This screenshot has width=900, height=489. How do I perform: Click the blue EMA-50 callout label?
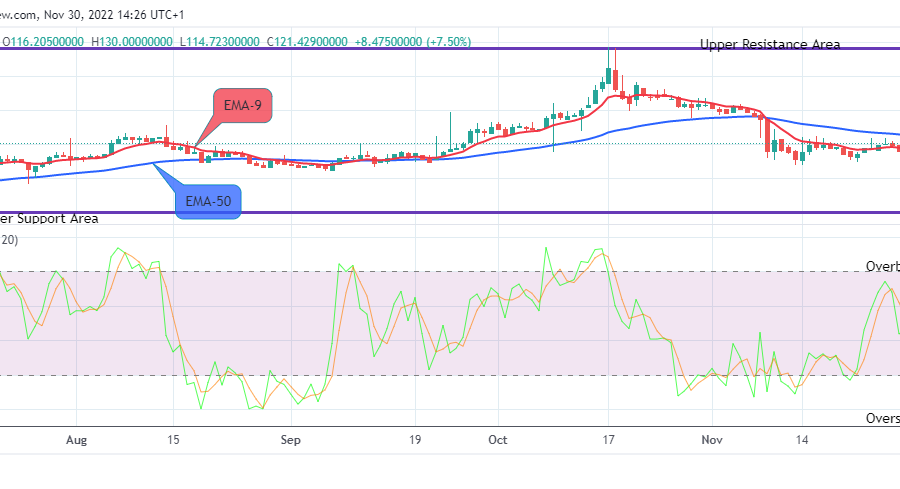208,201
